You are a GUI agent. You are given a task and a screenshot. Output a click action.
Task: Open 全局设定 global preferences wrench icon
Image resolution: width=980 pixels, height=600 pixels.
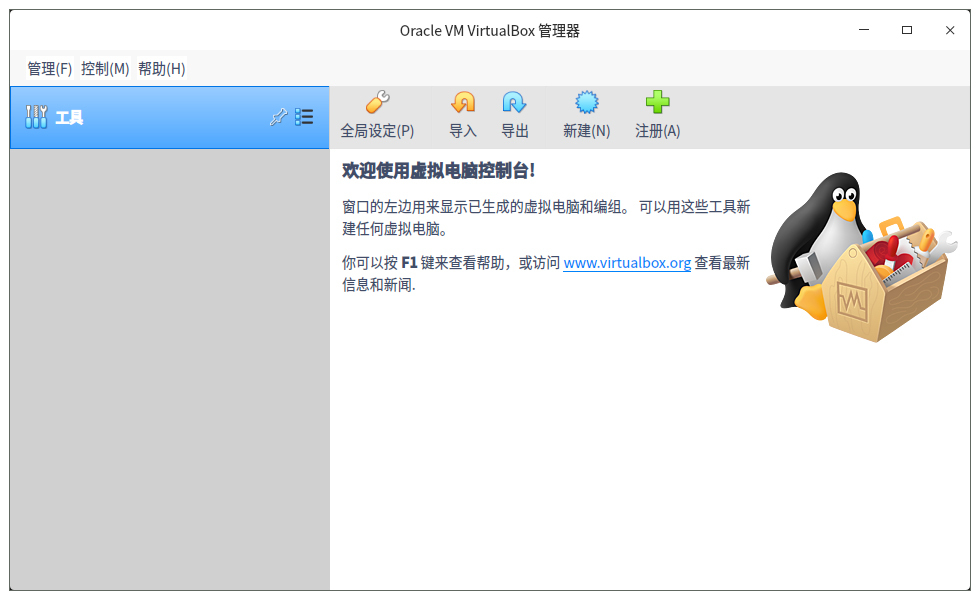[377, 103]
